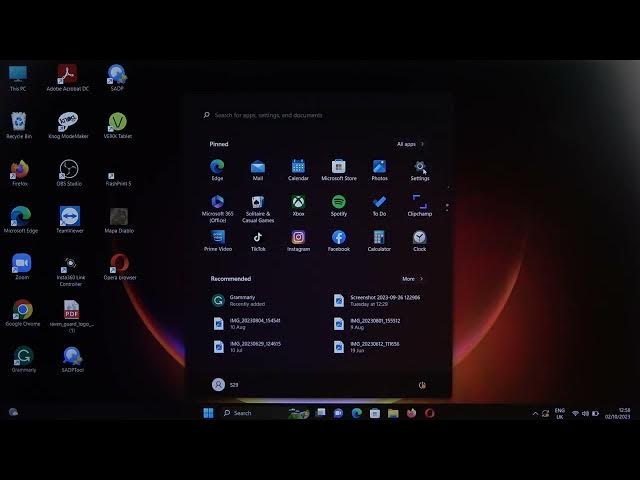Open the user account profile button
The image size is (640, 480).
(x=225, y=384)
